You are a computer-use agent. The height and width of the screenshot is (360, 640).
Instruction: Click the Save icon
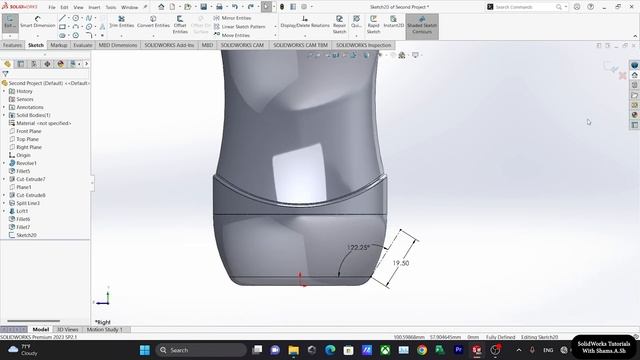(x=203, y=7)
